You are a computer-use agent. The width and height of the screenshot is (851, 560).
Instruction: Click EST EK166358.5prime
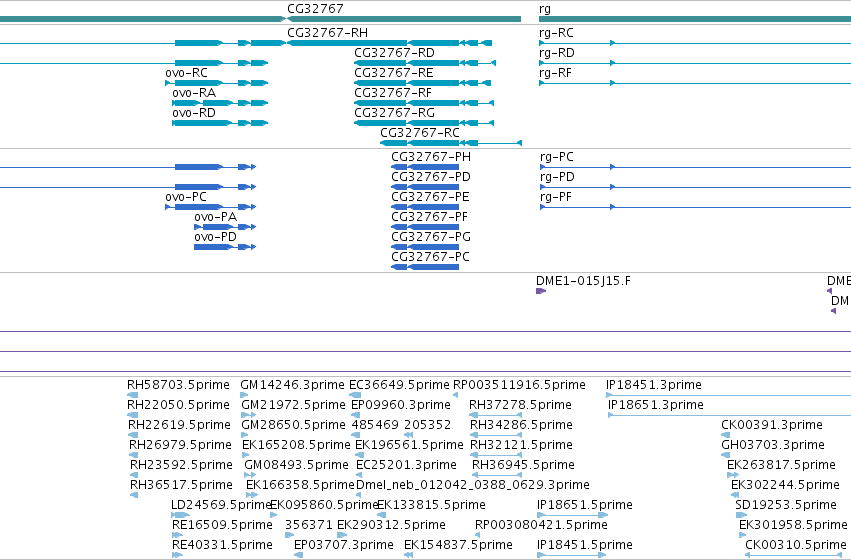click(300, 485)
